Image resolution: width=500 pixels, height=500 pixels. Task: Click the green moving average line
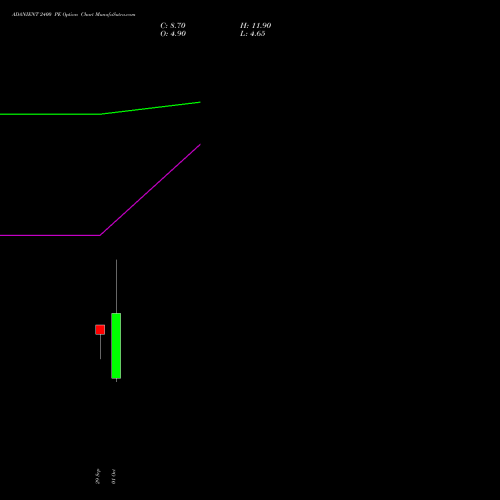tap(100, 114)
